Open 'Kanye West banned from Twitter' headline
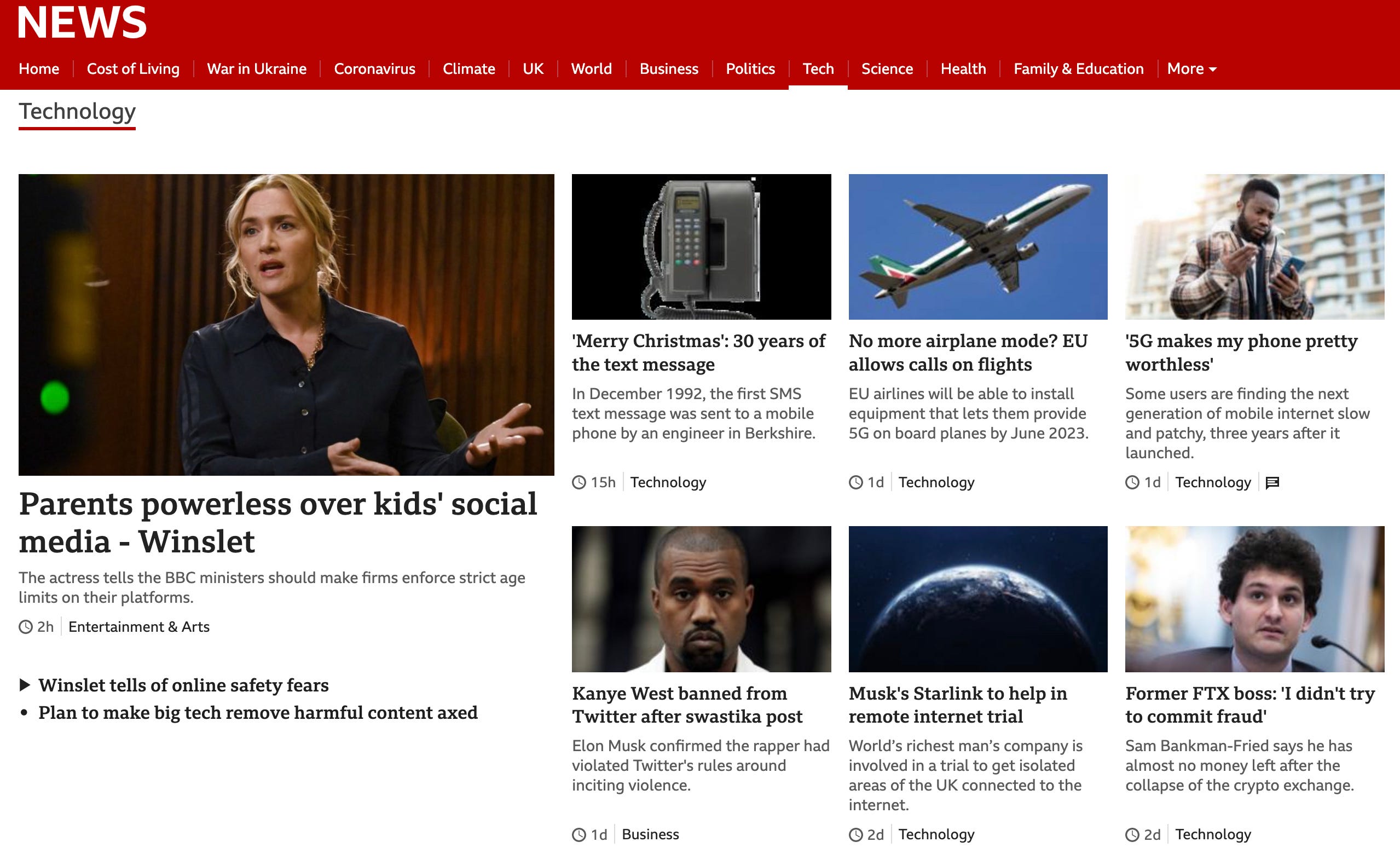Viewport: 1400px width, 865px height. (x=687, y=705)
